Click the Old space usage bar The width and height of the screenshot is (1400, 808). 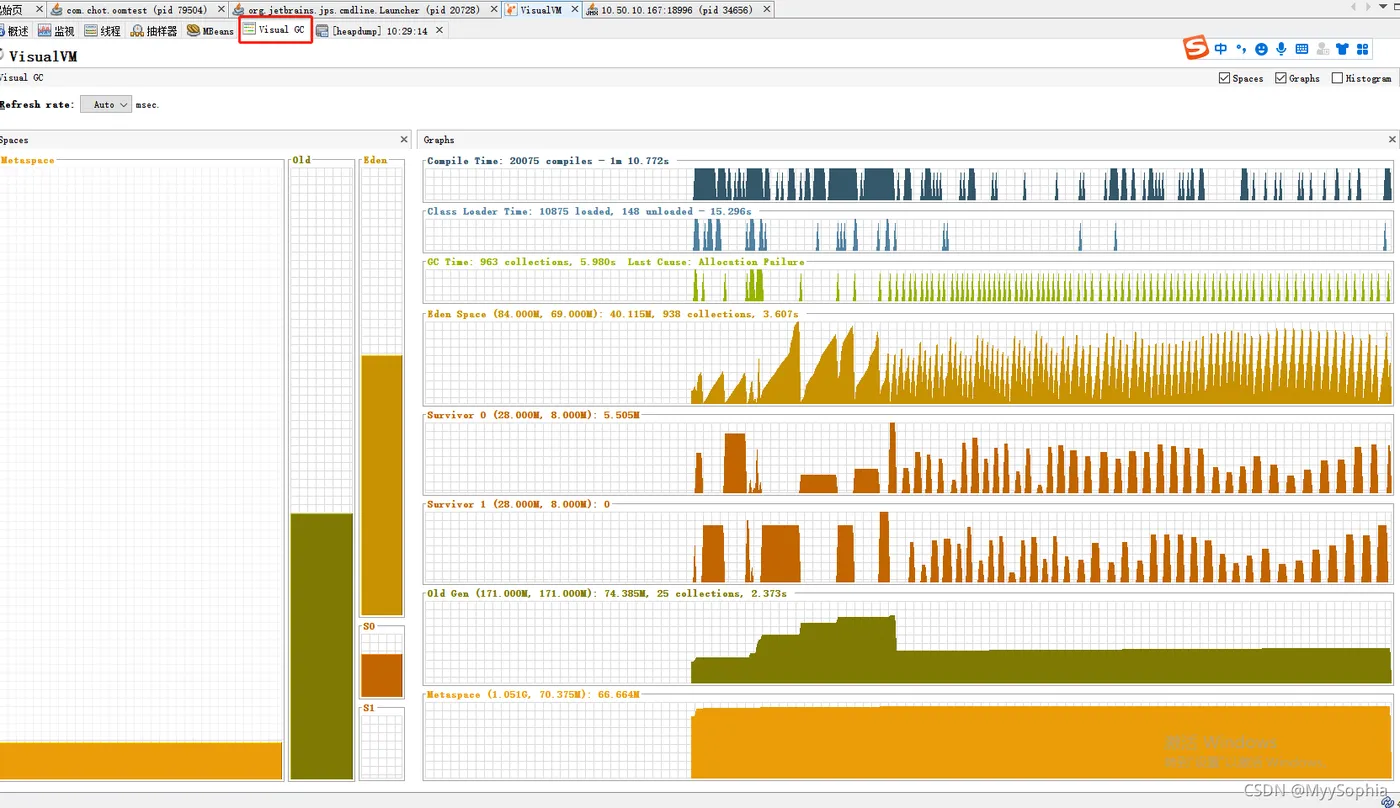click(x=322, y=646)
